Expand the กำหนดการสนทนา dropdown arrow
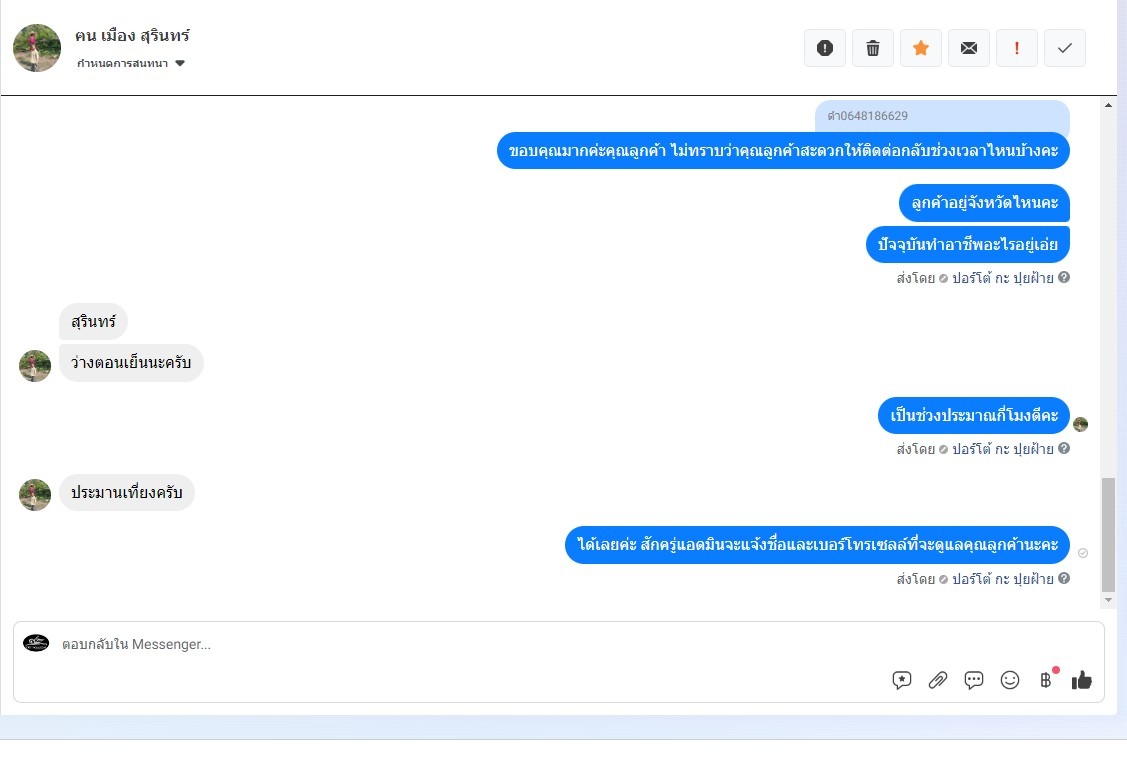 tap(180, 63)
